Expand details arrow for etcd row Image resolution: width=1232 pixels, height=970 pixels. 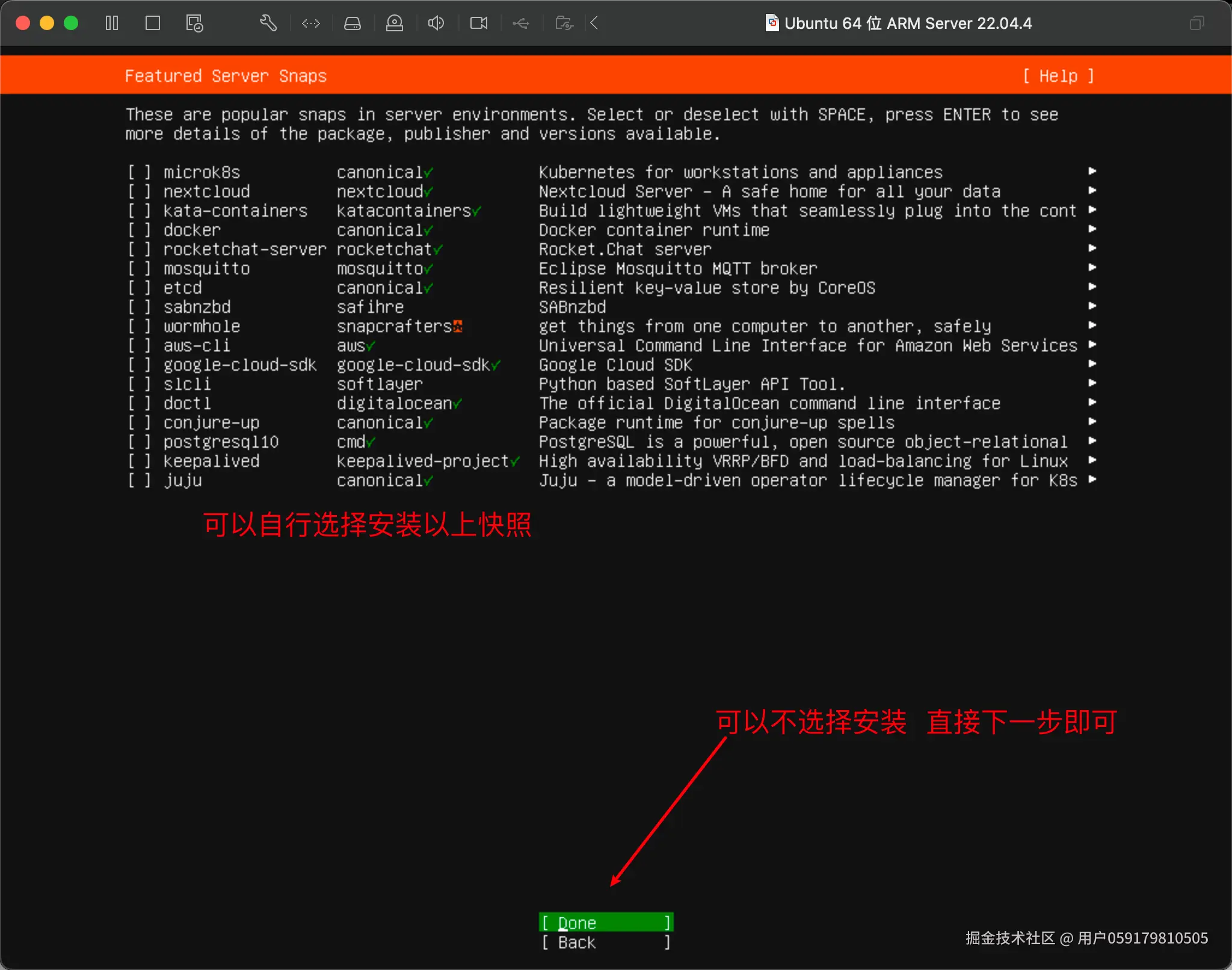(1092, 287)
